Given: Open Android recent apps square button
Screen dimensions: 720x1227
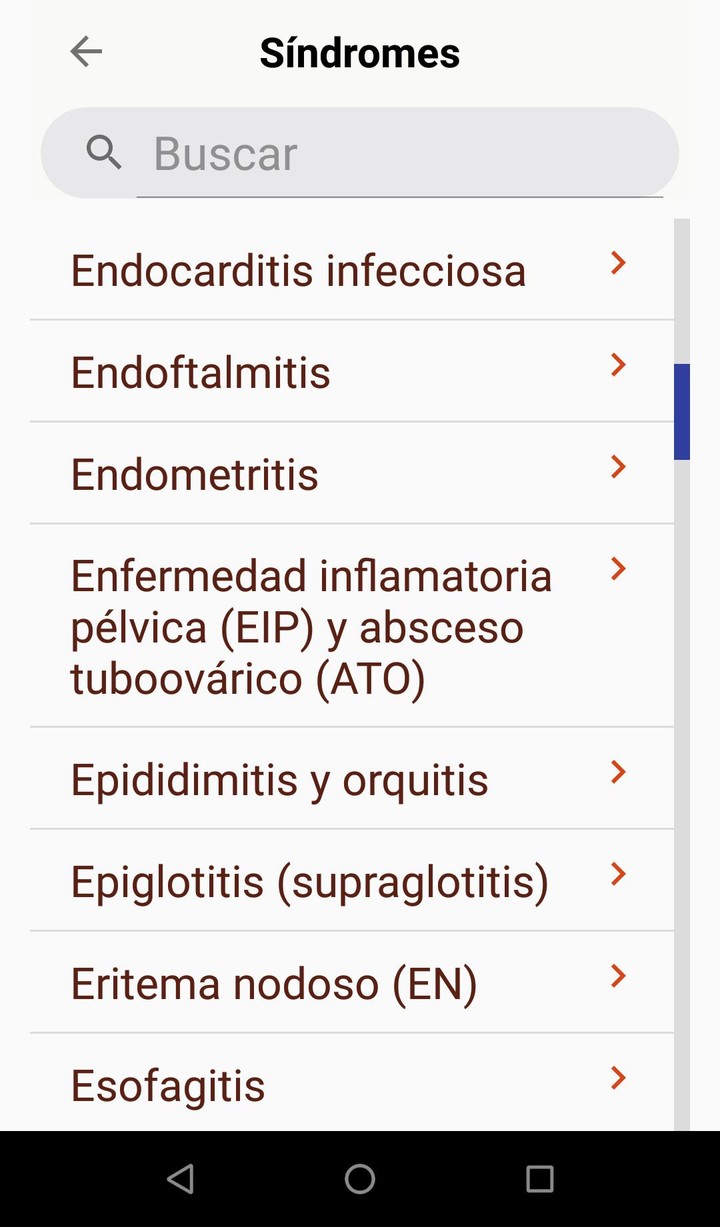Looking at the screenshot, I should coord(539,1179).
